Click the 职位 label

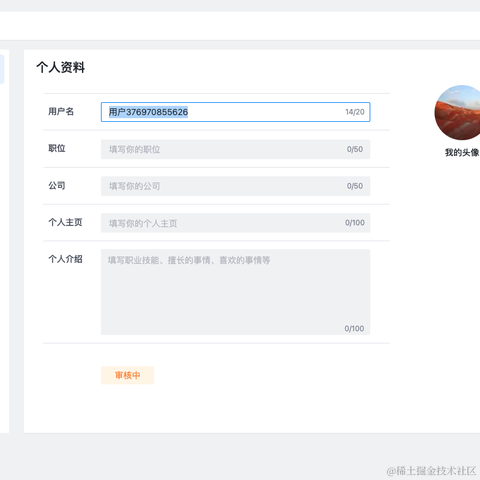pos(57,148)
